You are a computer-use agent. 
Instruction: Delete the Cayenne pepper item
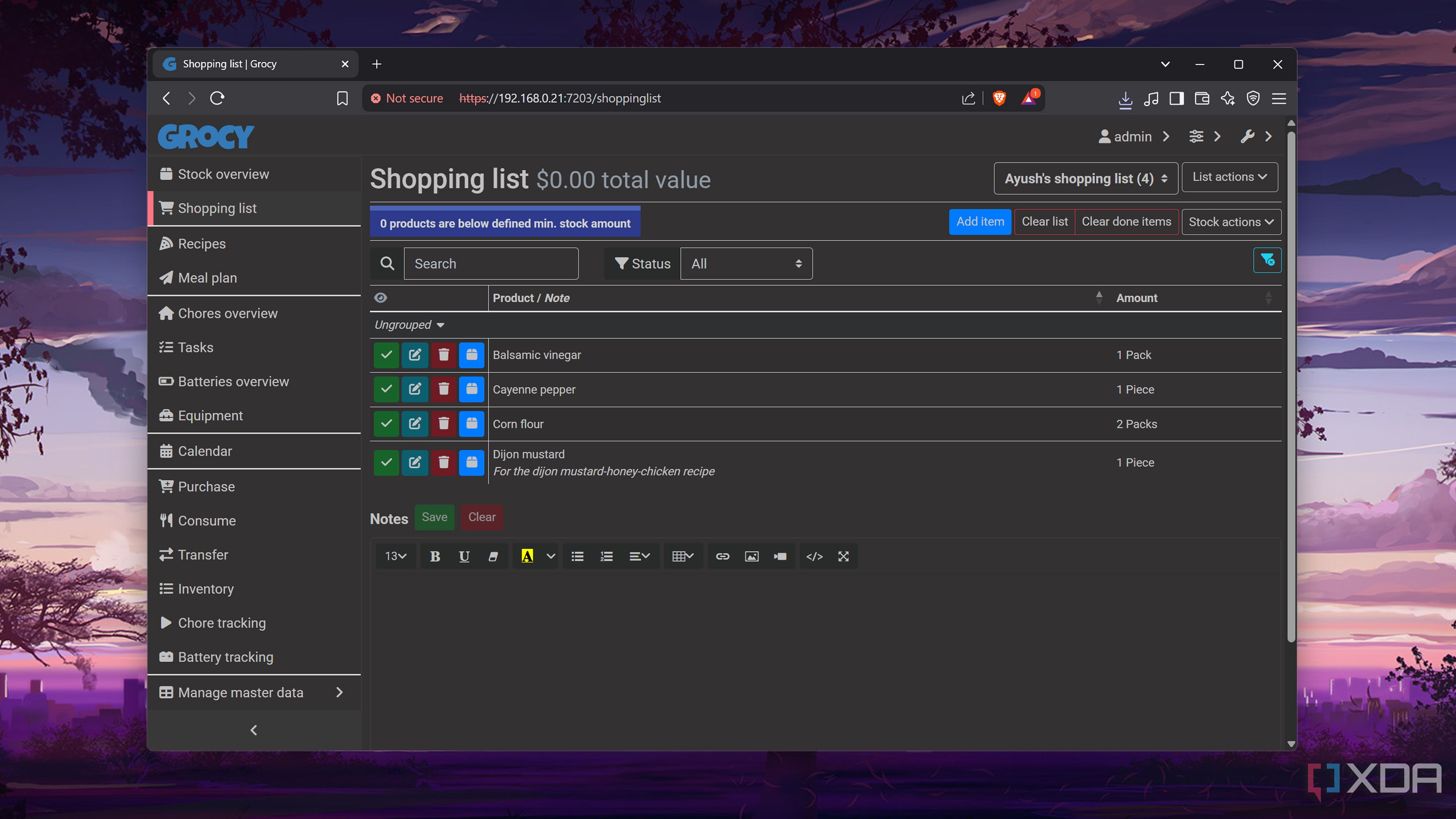pyautogui.click(x=444, y=389)
